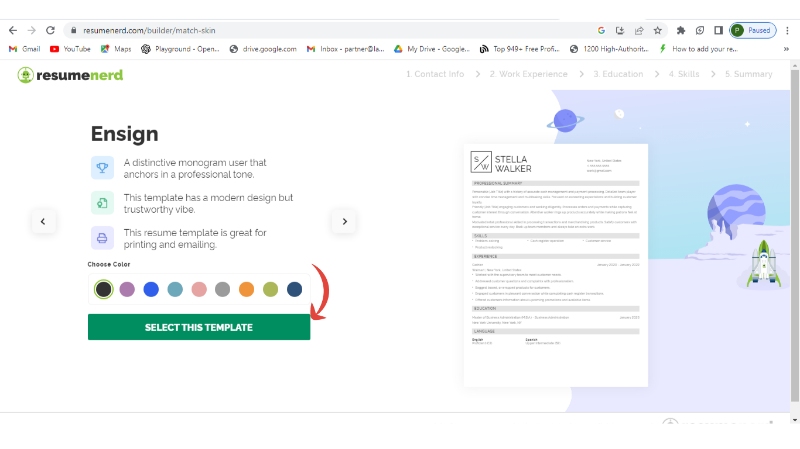Bookmark this page with star icon
Screen dimensions: 800x449
[657, 31]
